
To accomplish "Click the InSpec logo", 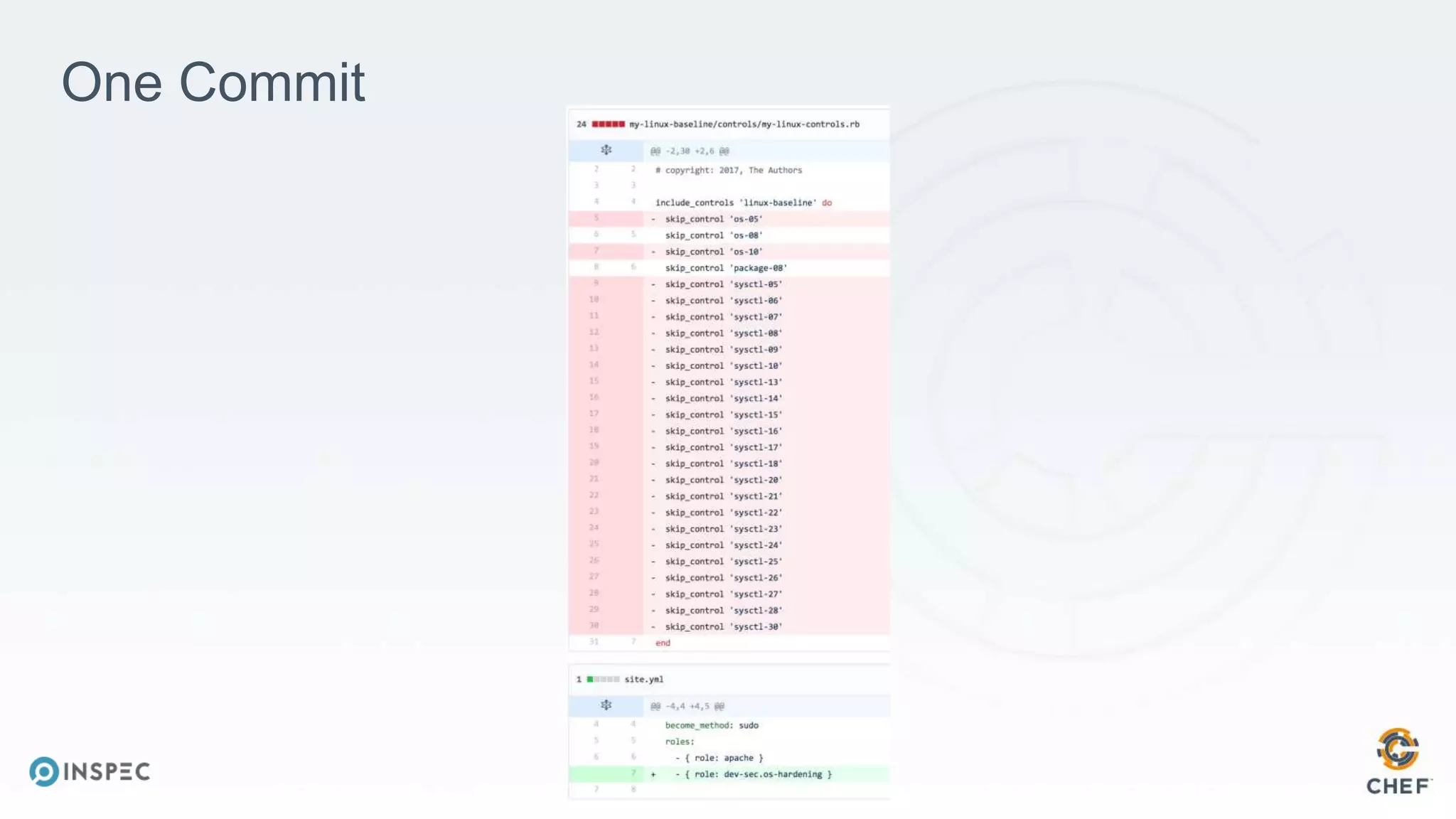I will 90,771.
